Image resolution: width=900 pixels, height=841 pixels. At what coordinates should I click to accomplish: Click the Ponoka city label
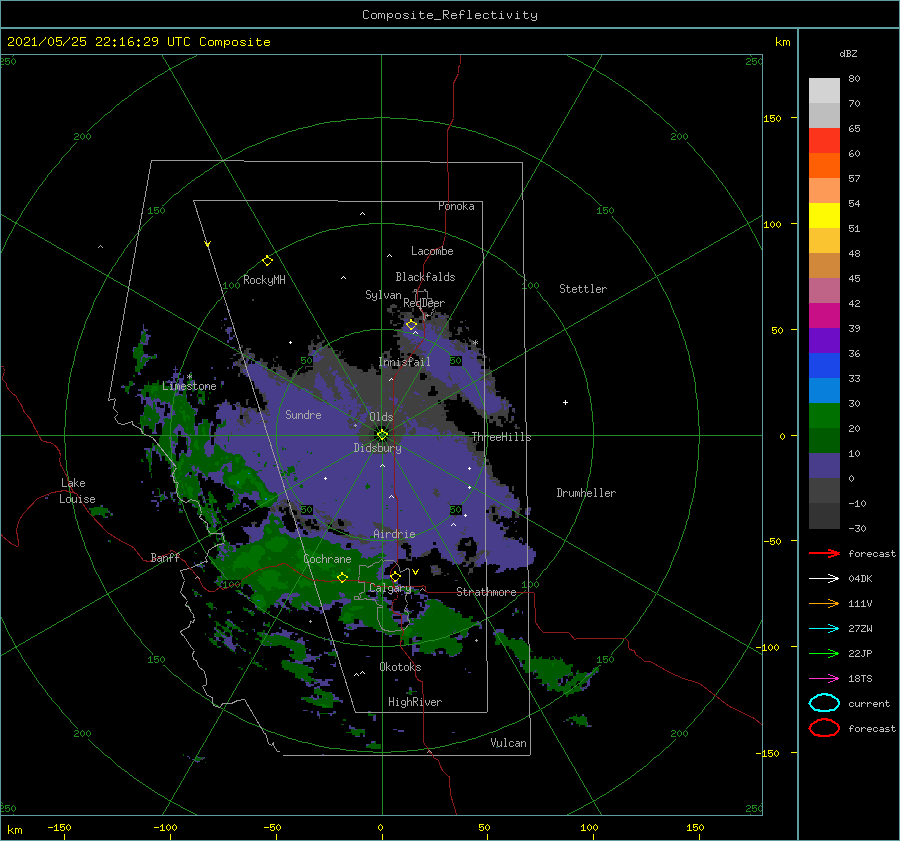[456, 206]
